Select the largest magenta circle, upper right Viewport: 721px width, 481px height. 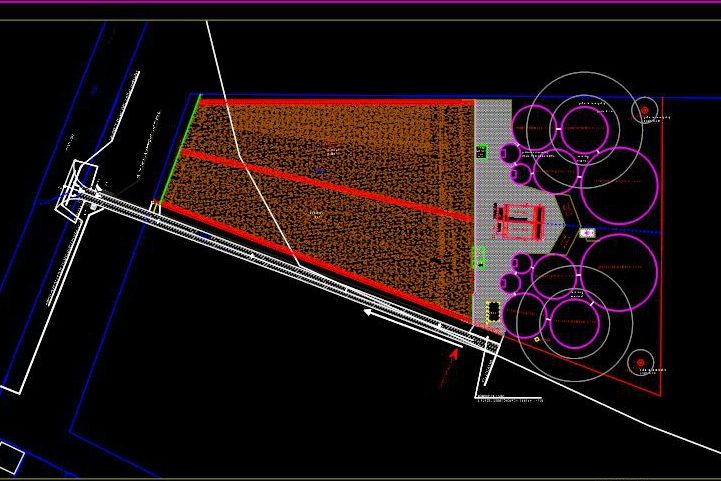623,181
